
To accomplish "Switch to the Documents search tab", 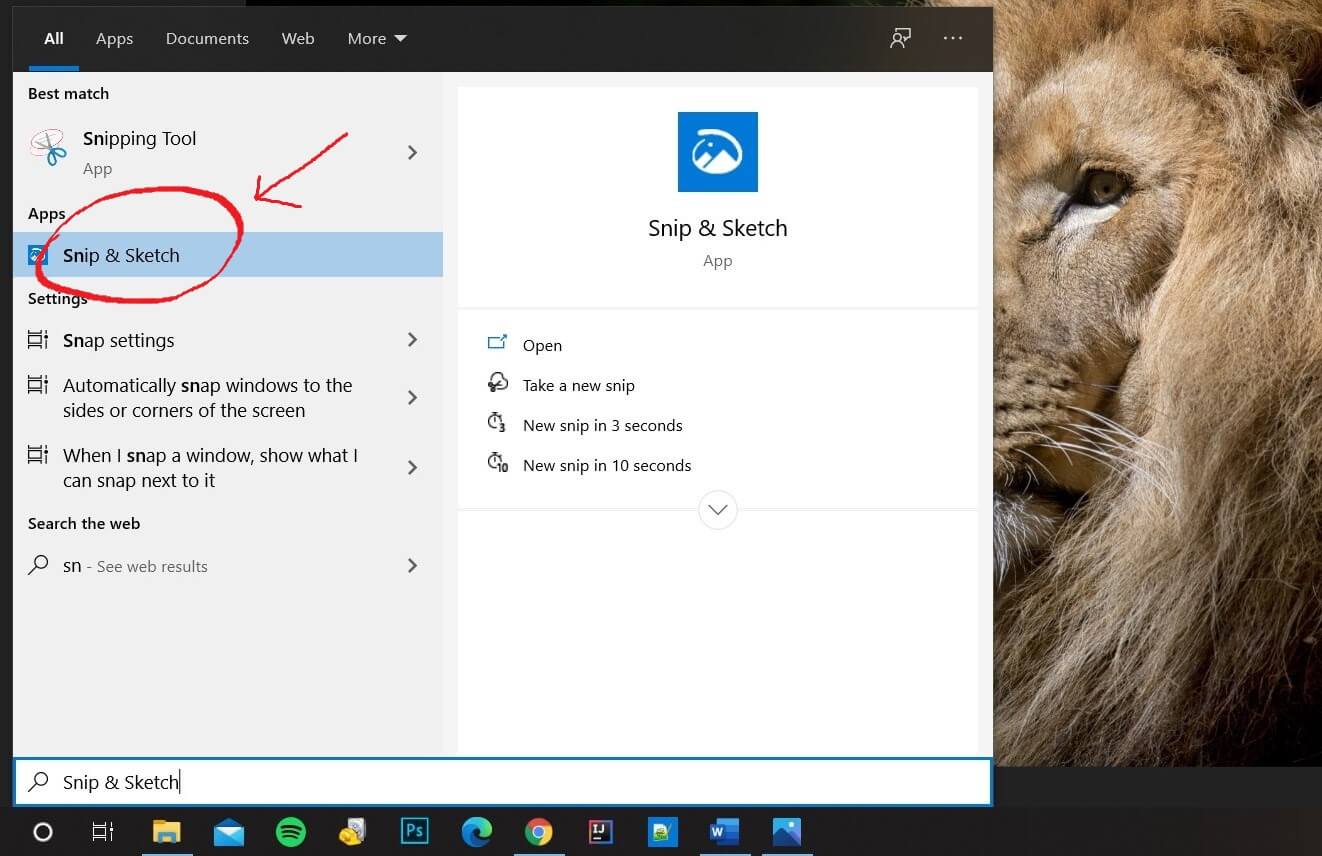I will click(x=207, y=38).
